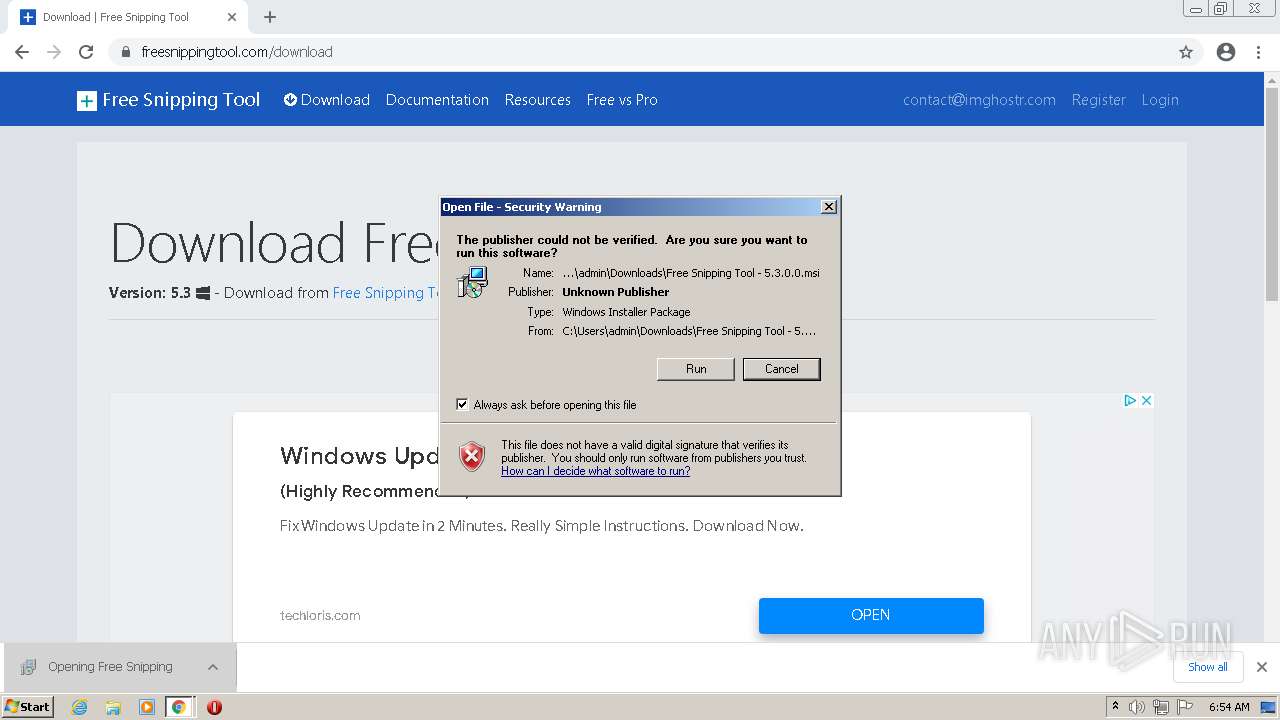The height and width of the screenshot is (720, 1280).
Task: Click the Unknown Publisher text
Action: tap(615, 292)
